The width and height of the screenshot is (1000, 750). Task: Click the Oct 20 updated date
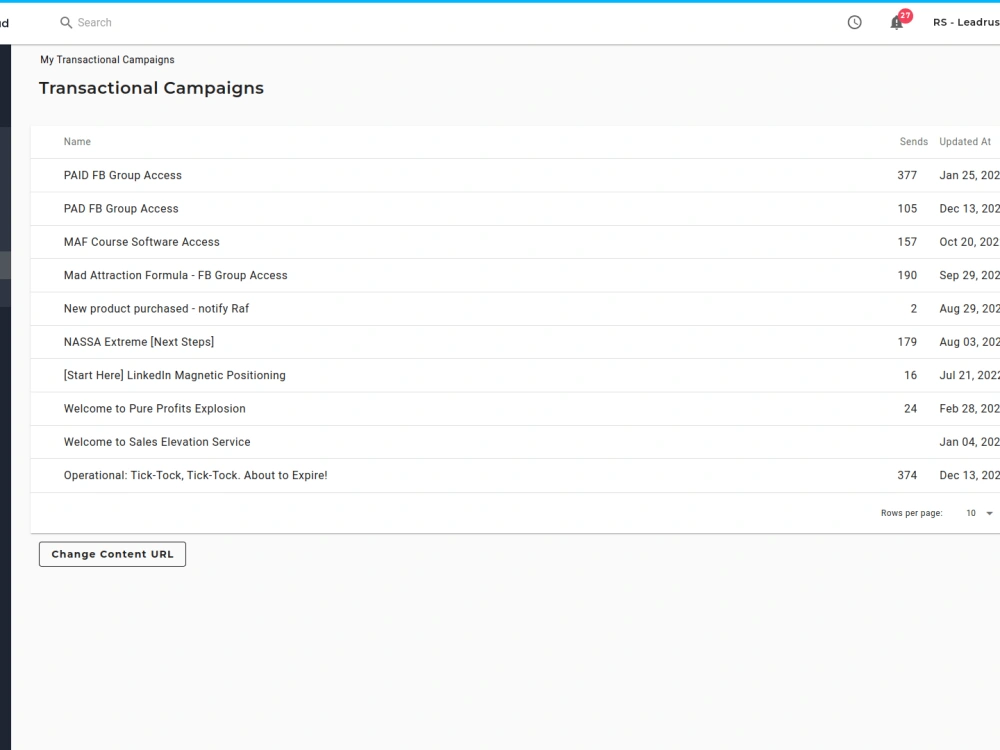pyautogui.click(x=969, y=242)
